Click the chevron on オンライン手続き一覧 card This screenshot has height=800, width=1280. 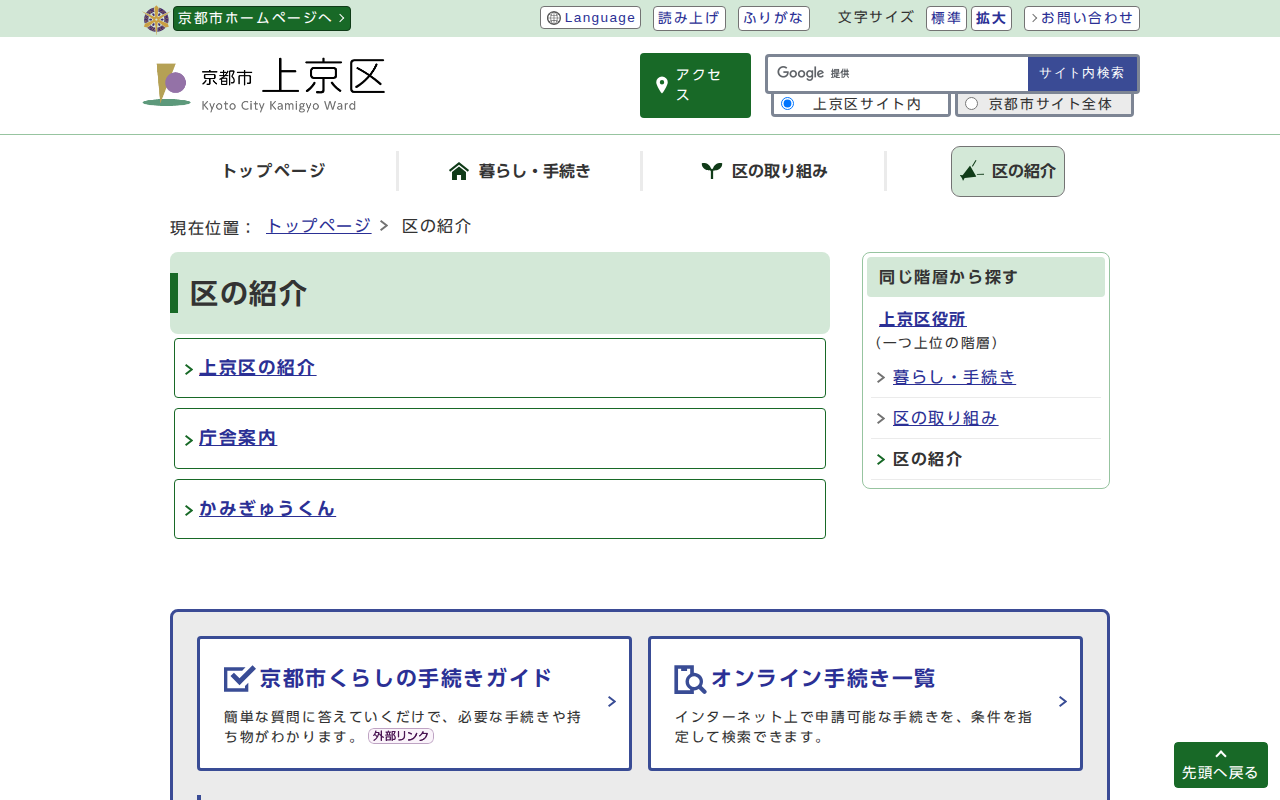click(1063, 702)
